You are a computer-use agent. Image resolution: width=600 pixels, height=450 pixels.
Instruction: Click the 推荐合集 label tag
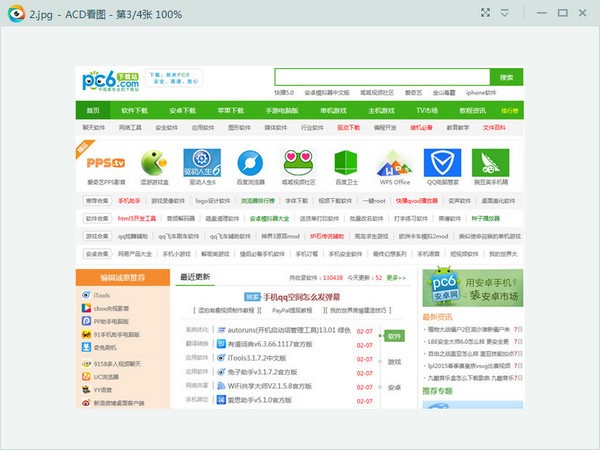(97, 201)
